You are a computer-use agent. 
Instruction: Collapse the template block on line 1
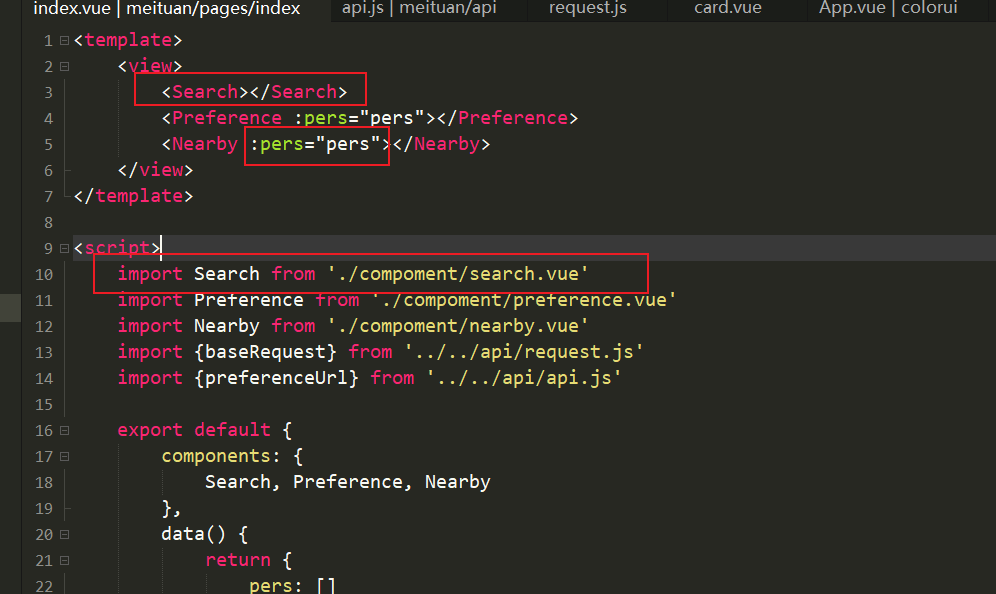[64, 41]
